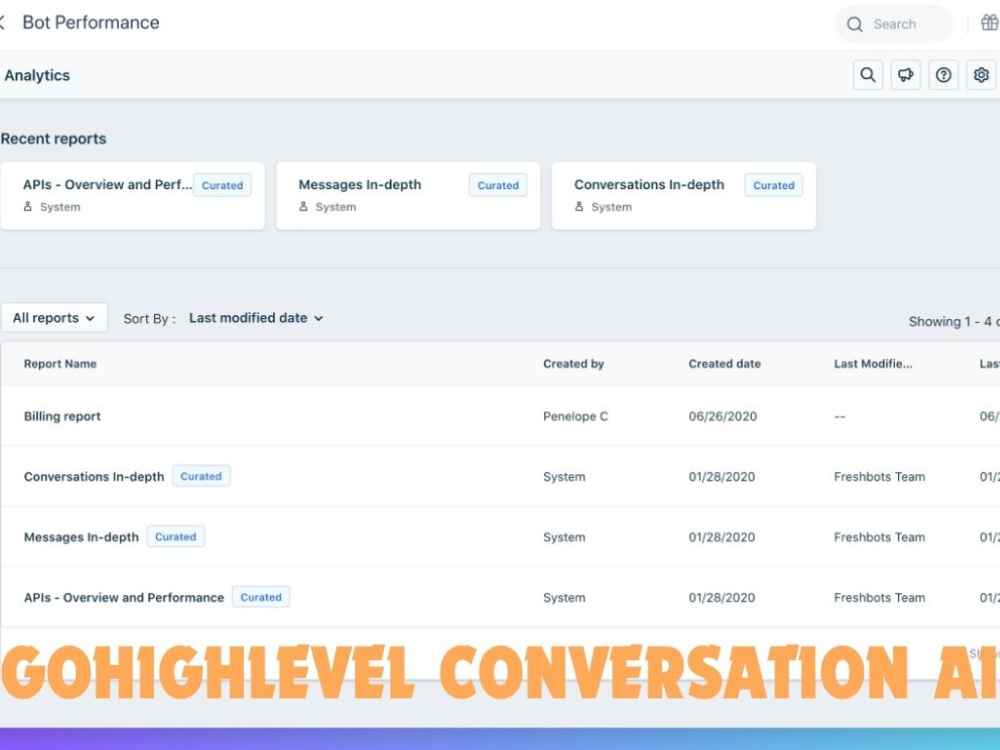Open APIs - Overview and Perf... recent card
Viewport: 1000px width, 750px height.
(x=133, y=196)
